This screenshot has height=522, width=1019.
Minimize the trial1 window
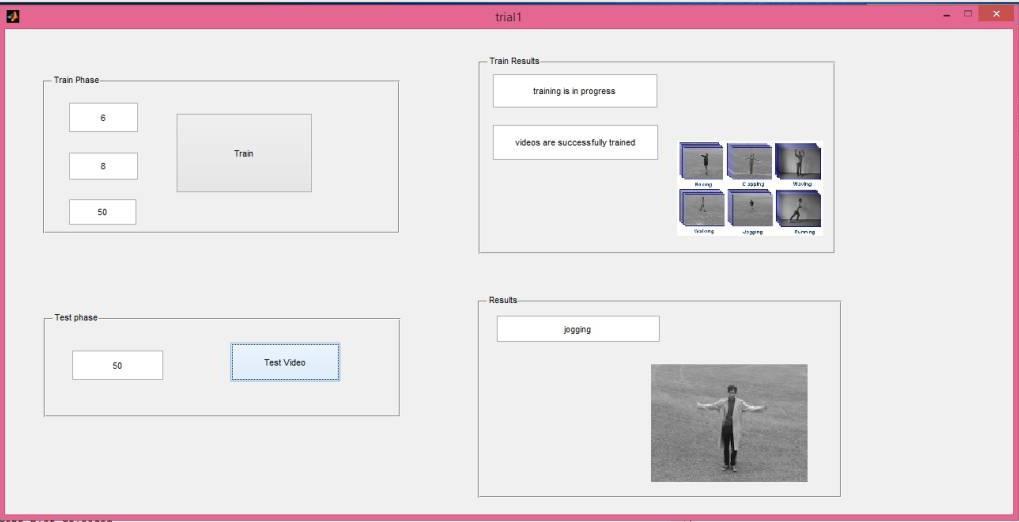point(946,14)
